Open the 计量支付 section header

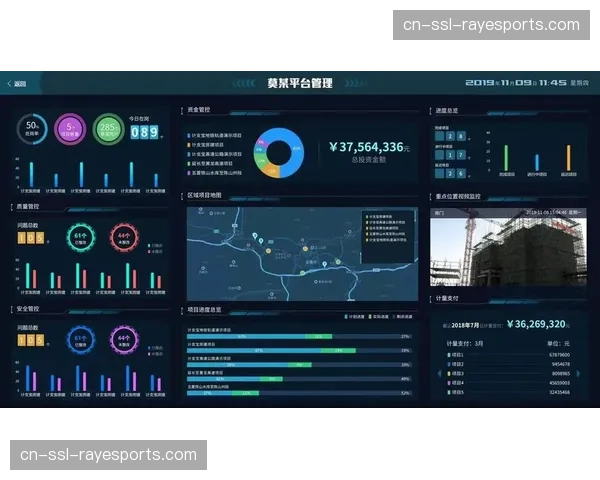click(447, 298)
